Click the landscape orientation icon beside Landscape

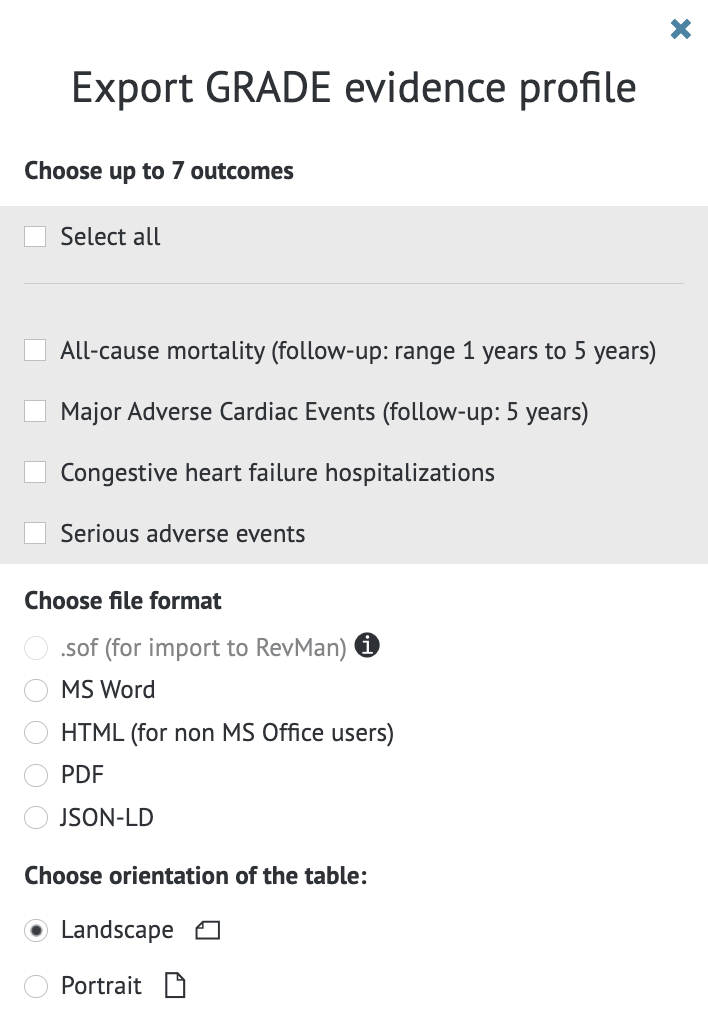point(206,929)
